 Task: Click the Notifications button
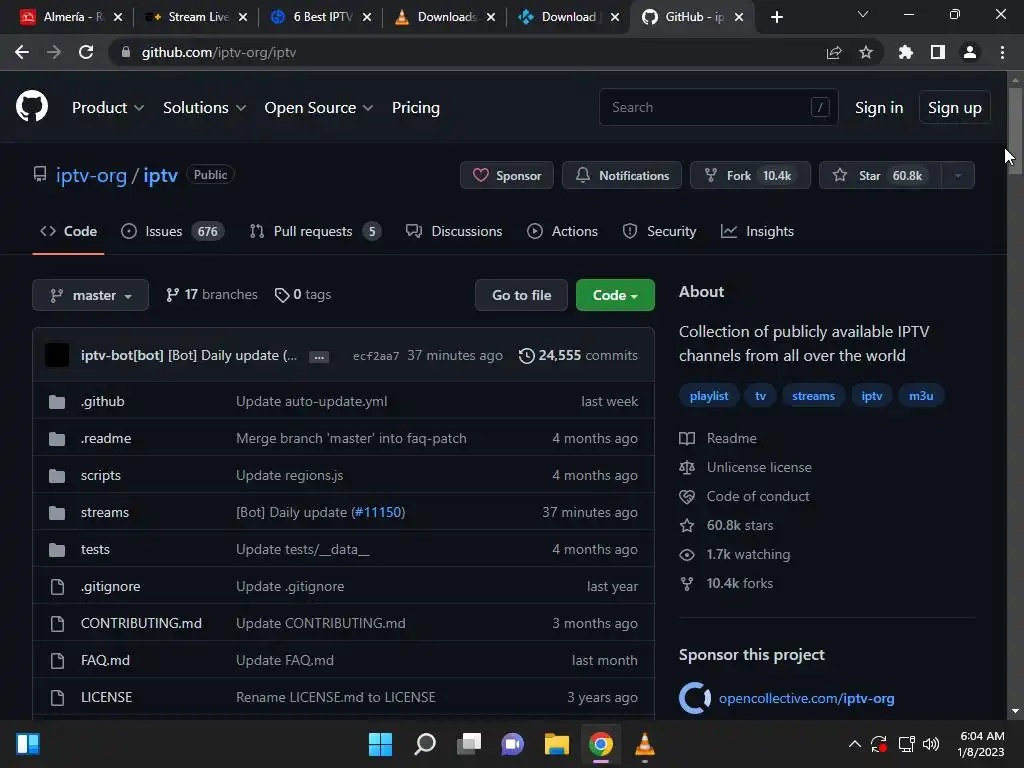click(x=622, y=176)
